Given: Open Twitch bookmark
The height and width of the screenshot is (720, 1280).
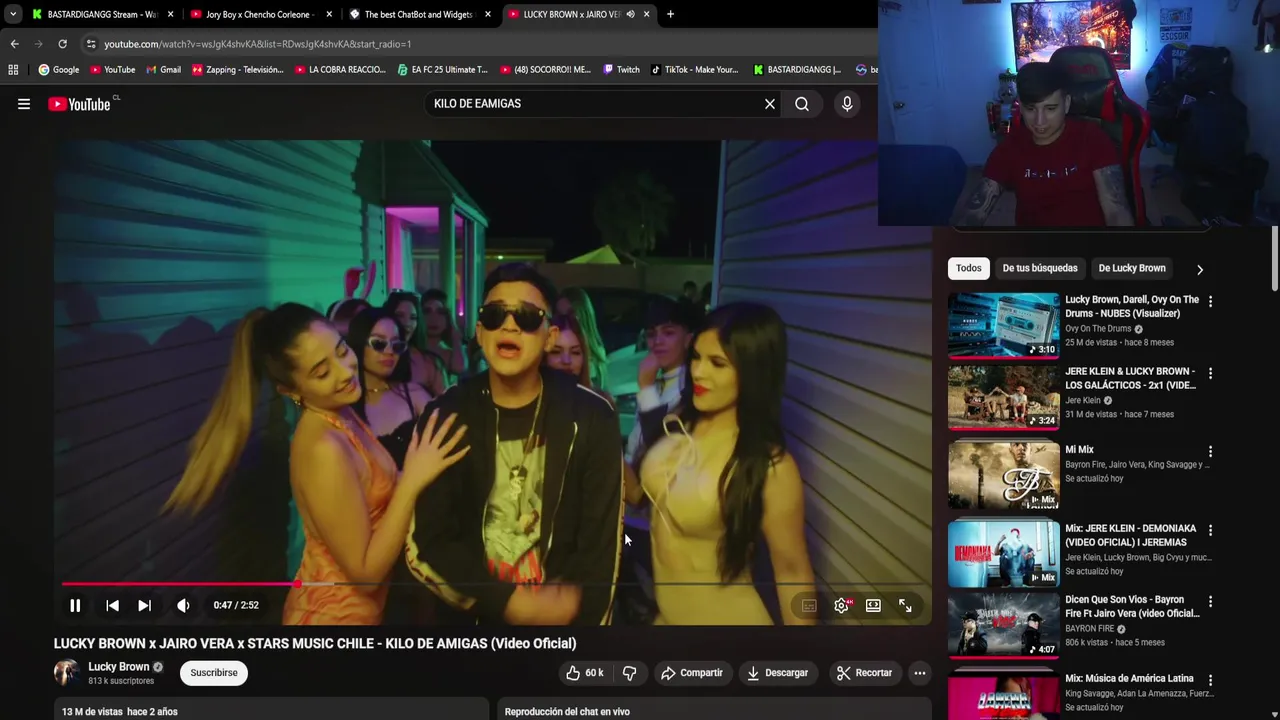Looking at the screenshot, I should click(x=621, y=70).
